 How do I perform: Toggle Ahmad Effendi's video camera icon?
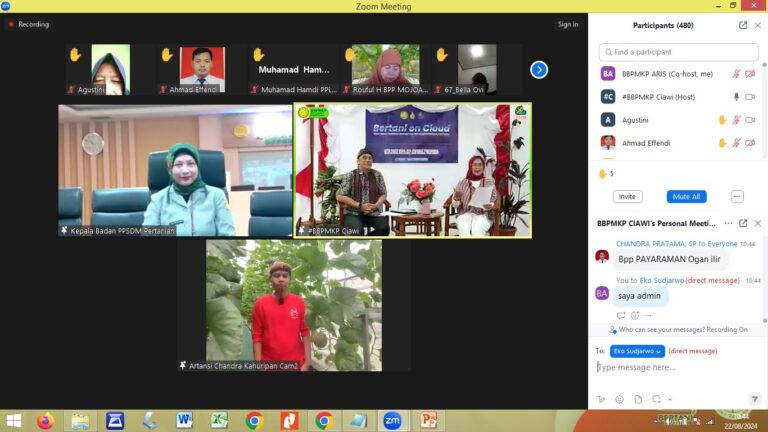(x=750, y=143)
